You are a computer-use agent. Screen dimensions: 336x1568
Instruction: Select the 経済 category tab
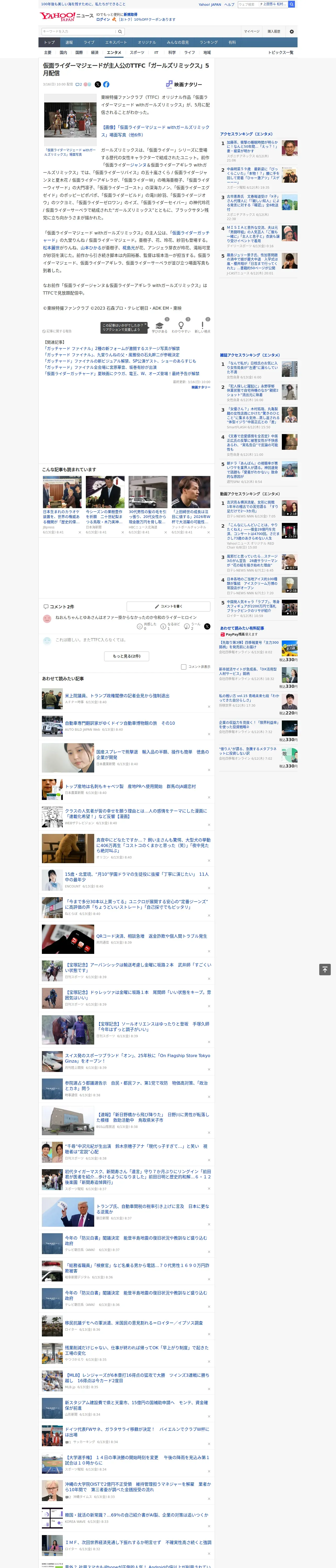click(x=94, y=53)
